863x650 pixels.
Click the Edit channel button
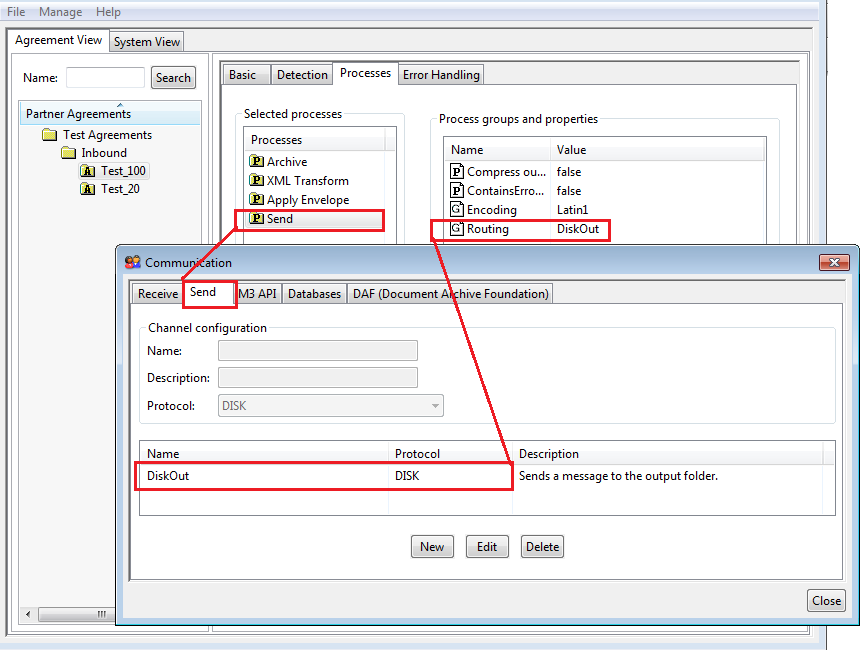tap(487, 547)
